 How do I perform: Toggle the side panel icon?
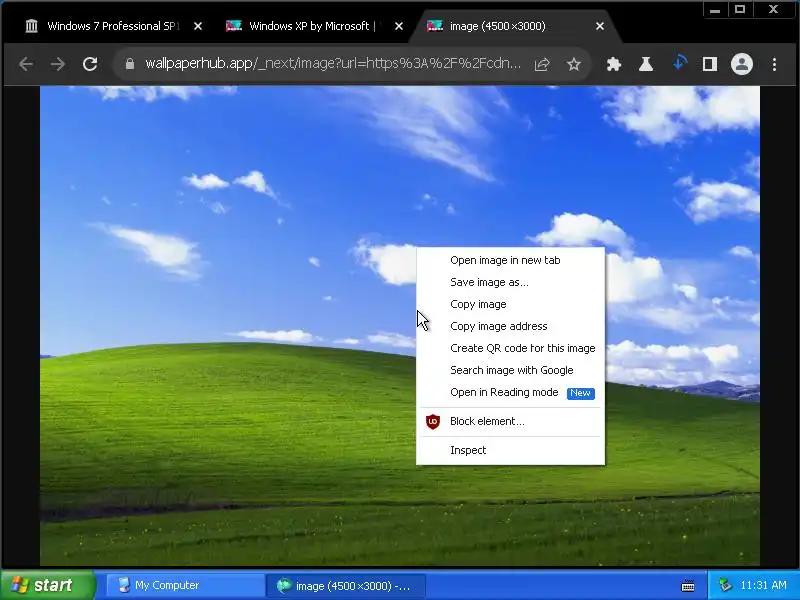[710, 64]
